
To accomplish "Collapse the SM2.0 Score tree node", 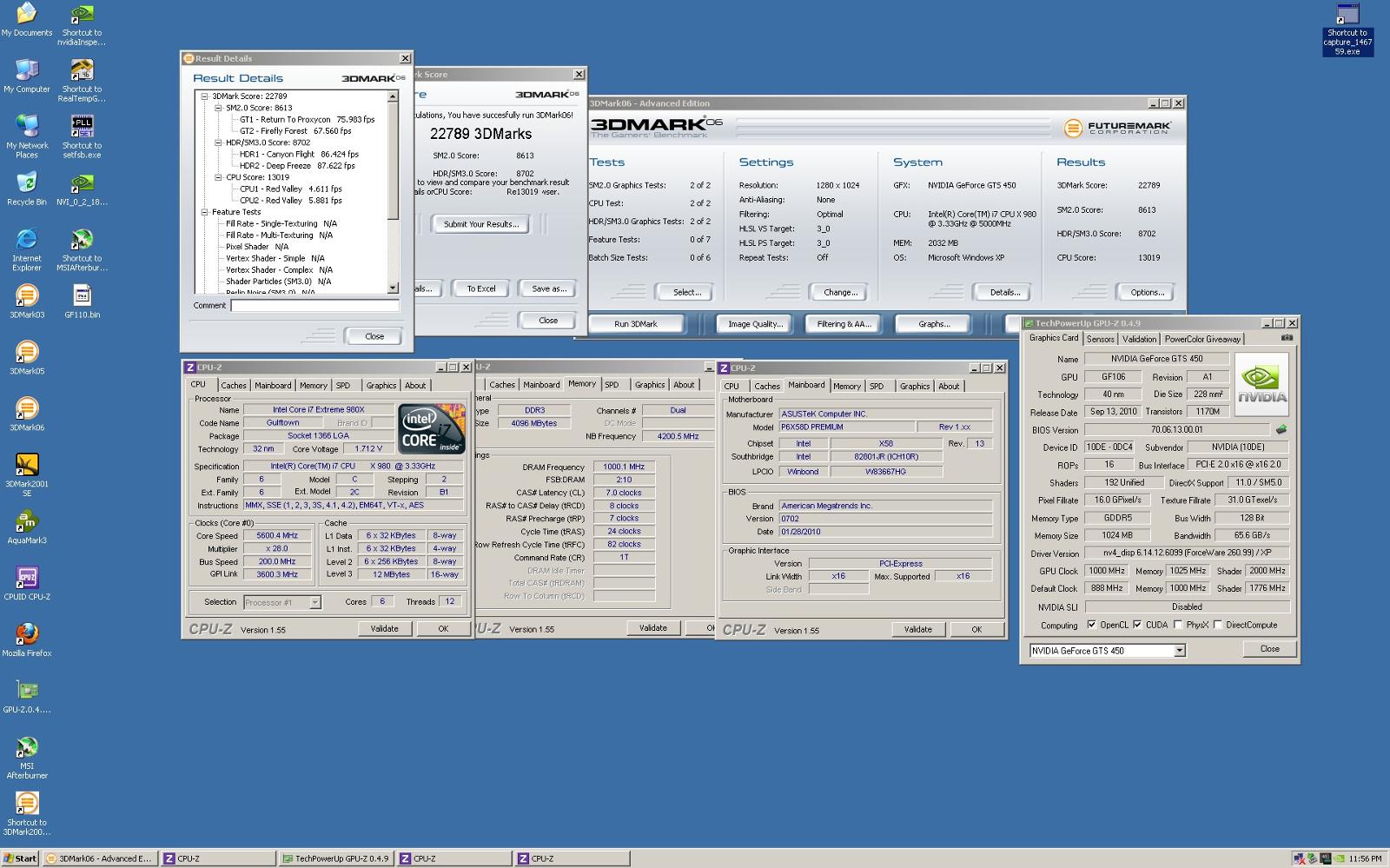I will click(218, 108).
